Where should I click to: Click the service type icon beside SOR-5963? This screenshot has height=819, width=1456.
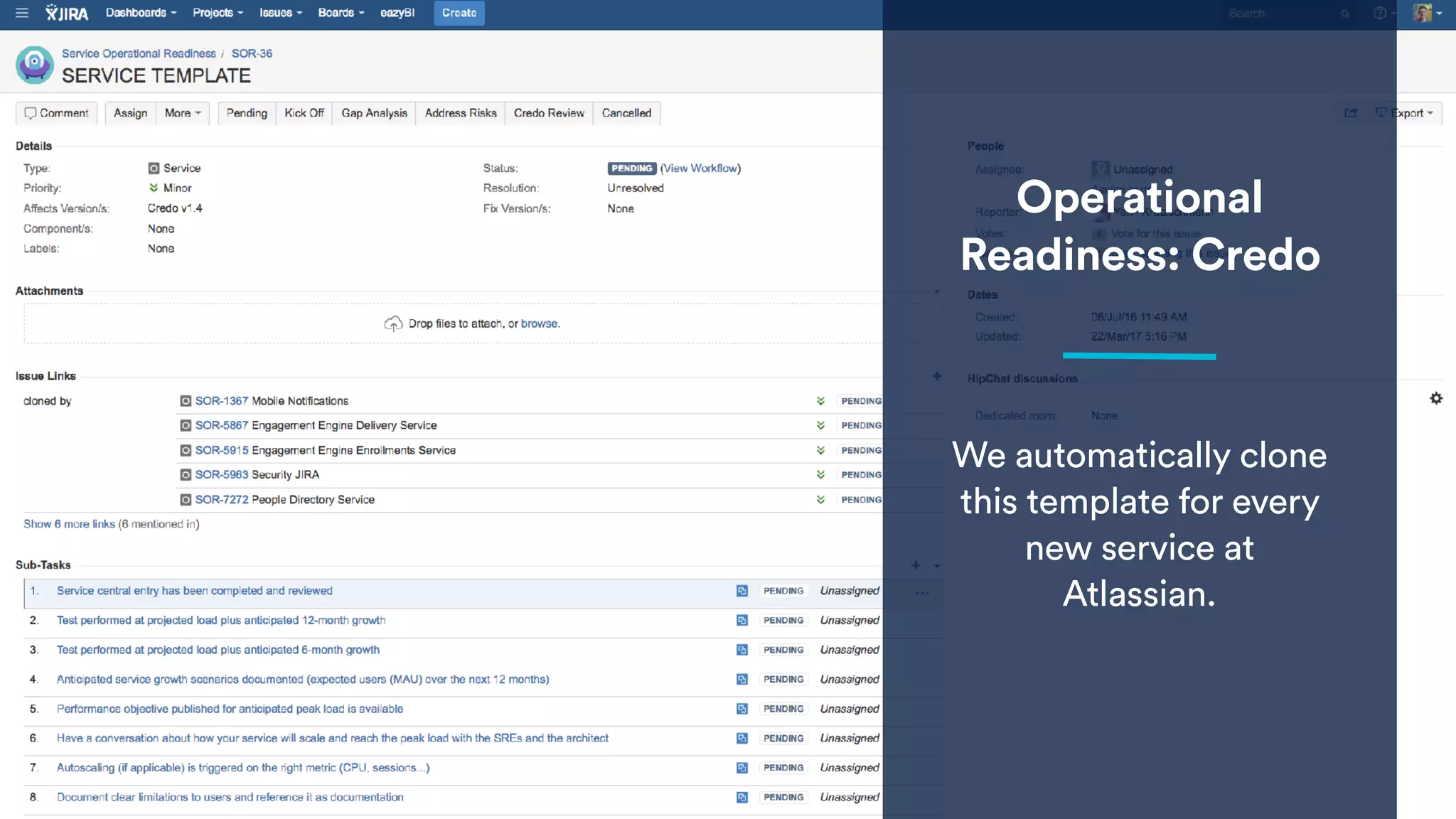click(x=186, y=474)
